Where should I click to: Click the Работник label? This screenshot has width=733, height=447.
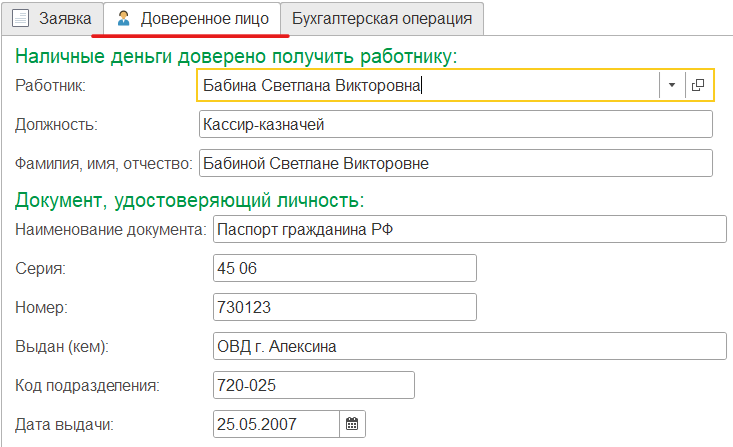pos(50,86)
